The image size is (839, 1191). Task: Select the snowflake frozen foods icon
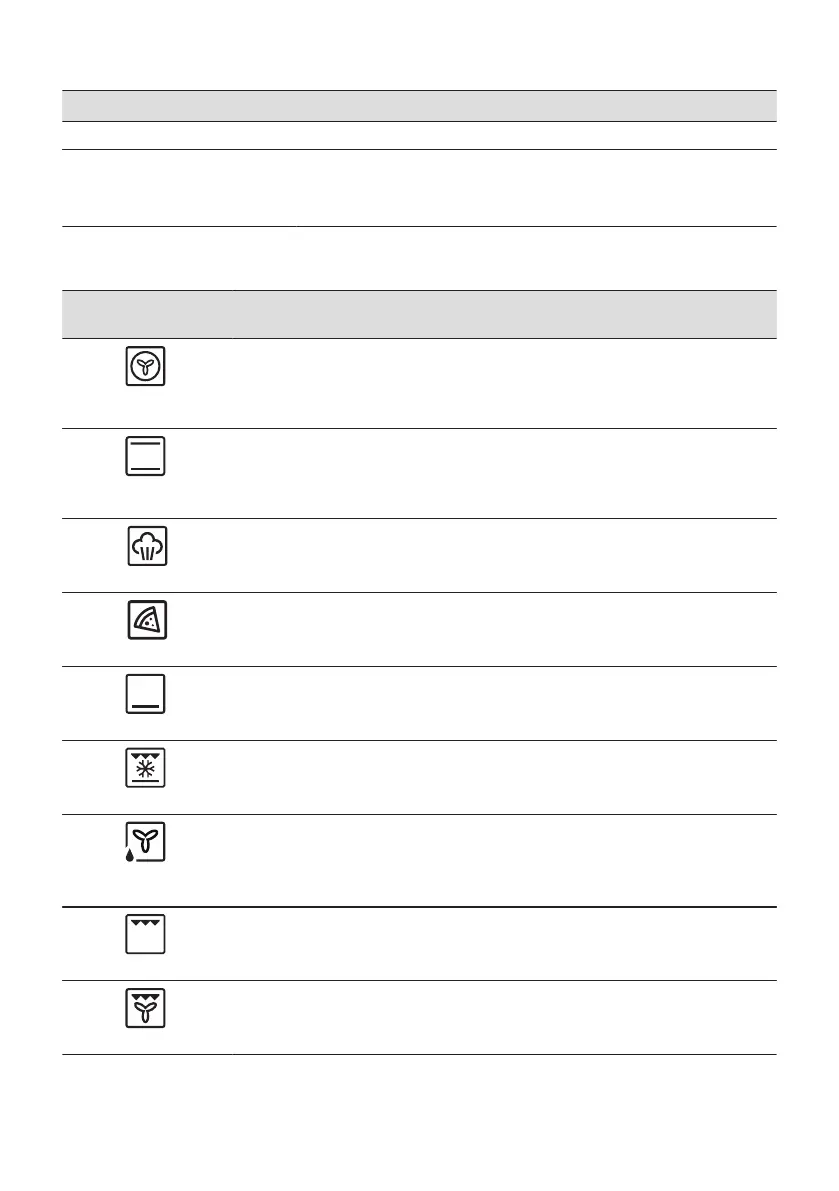click(x=147, y=768)
